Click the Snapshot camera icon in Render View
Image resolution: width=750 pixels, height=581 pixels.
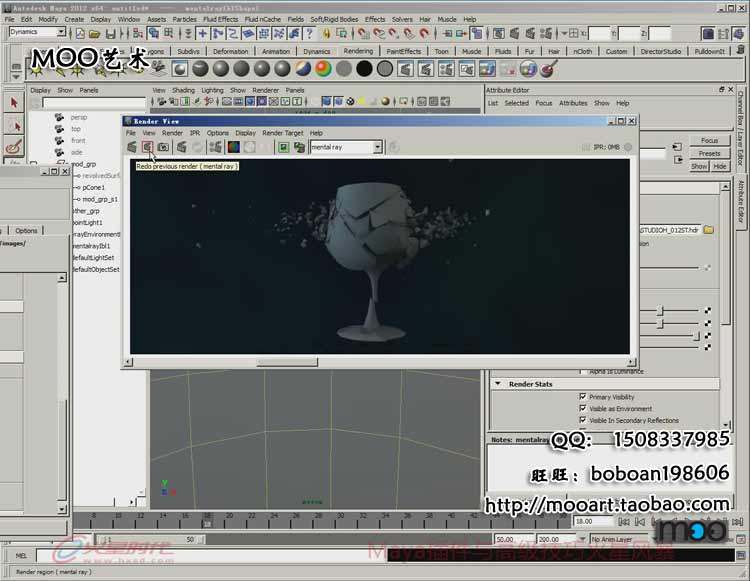point(164,147)
